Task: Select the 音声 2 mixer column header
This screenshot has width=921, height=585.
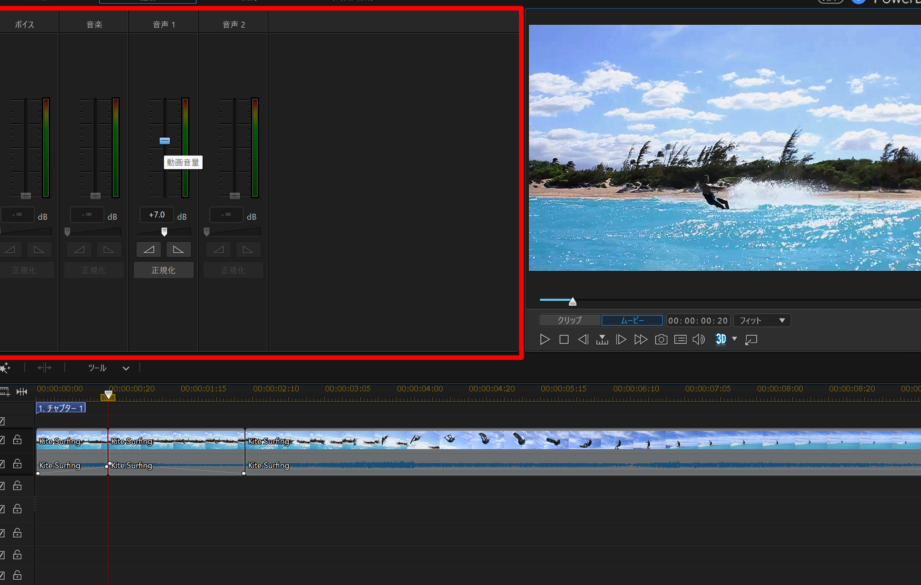Action: [x=234, y=24]
